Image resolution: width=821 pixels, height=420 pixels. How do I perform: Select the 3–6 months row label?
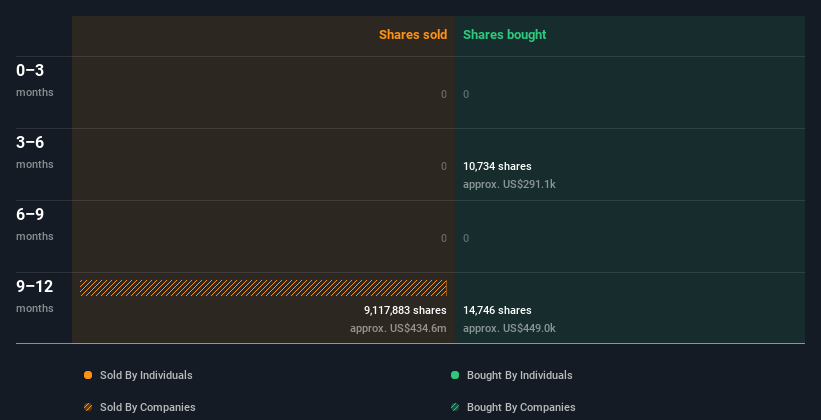coord(35,152)
